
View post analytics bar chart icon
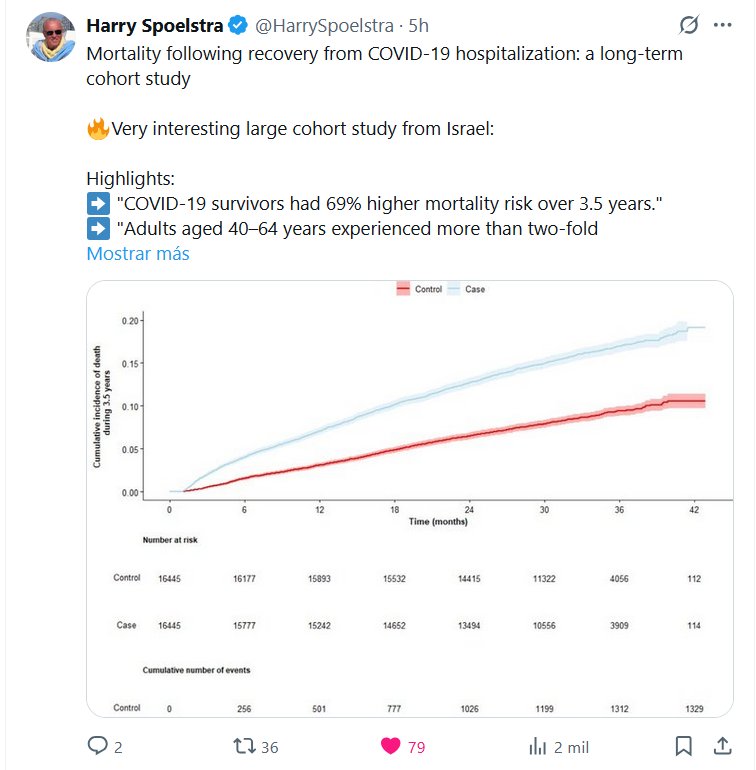[538, 746]
